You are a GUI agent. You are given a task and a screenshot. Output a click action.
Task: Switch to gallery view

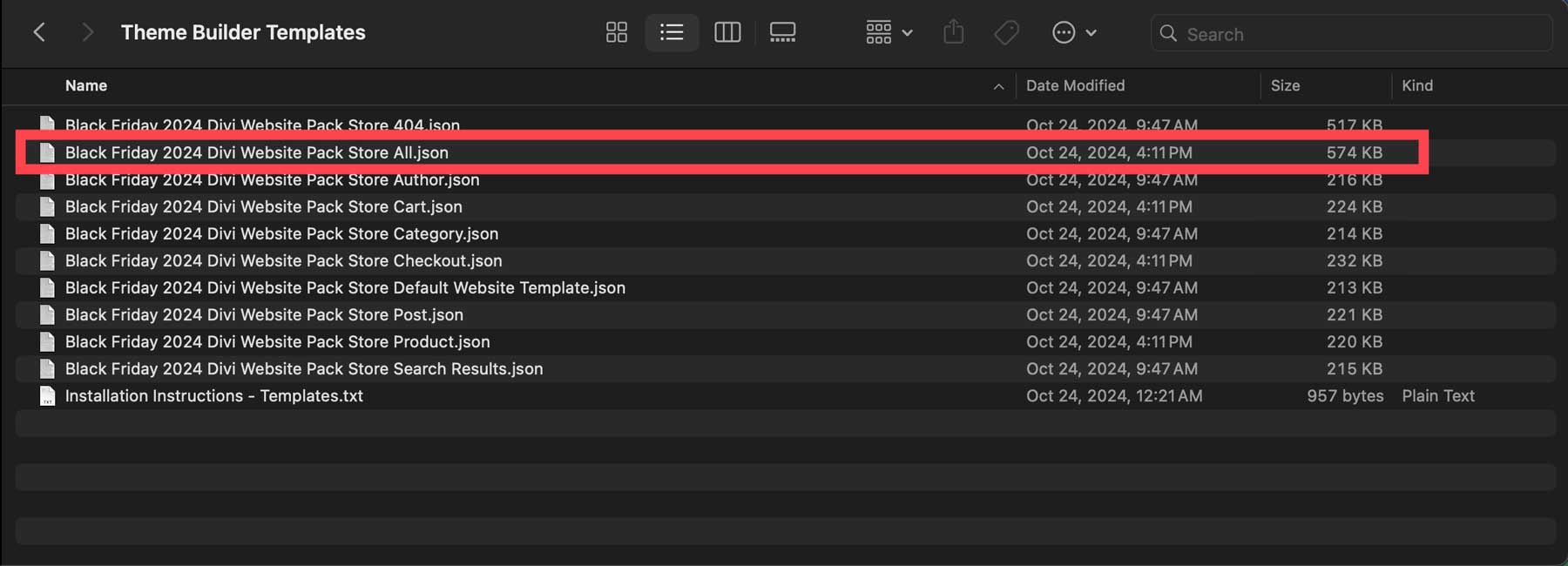[x=782, y=33]
